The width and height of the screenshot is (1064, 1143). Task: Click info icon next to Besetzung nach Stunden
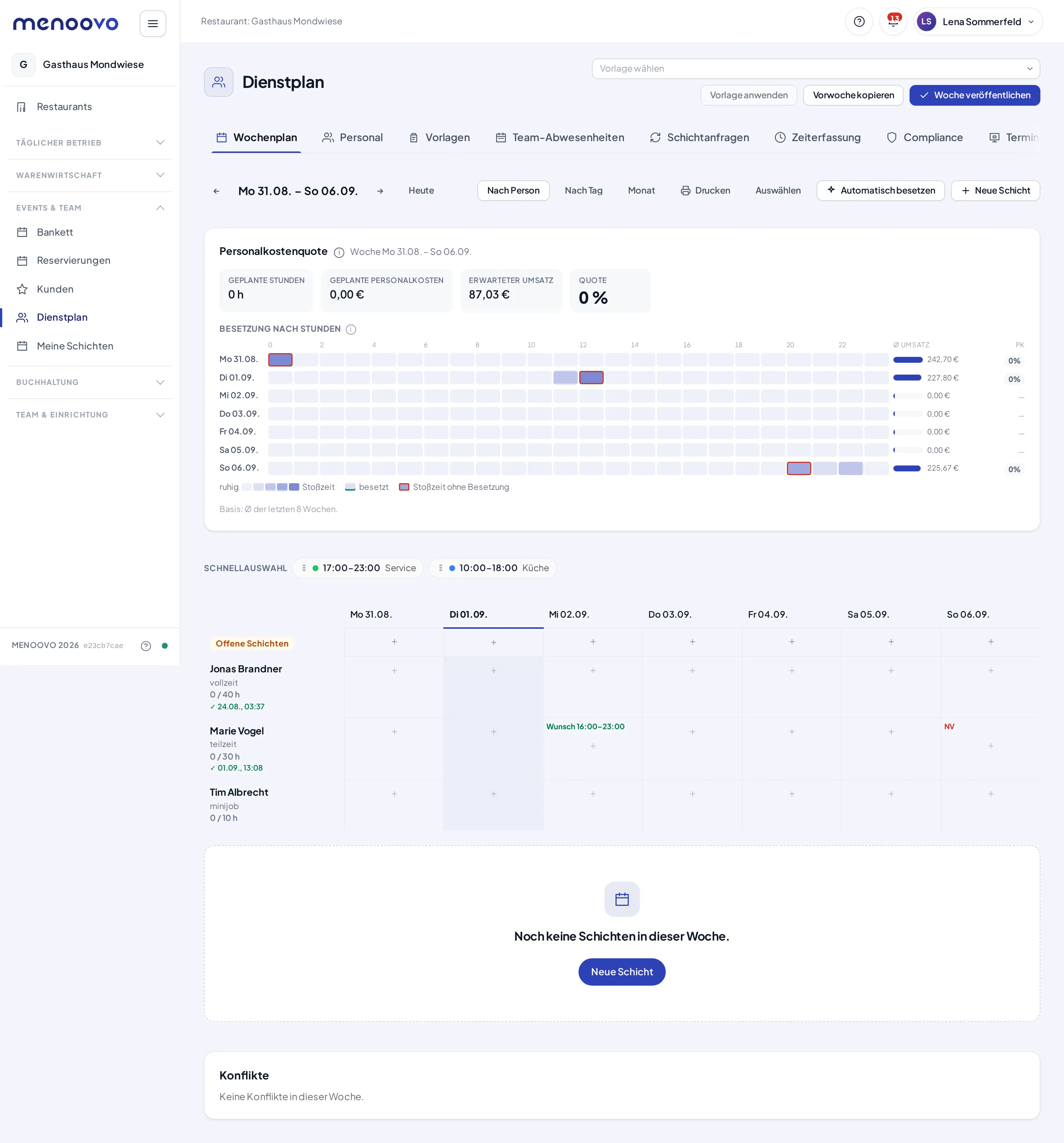pos(351,330)
